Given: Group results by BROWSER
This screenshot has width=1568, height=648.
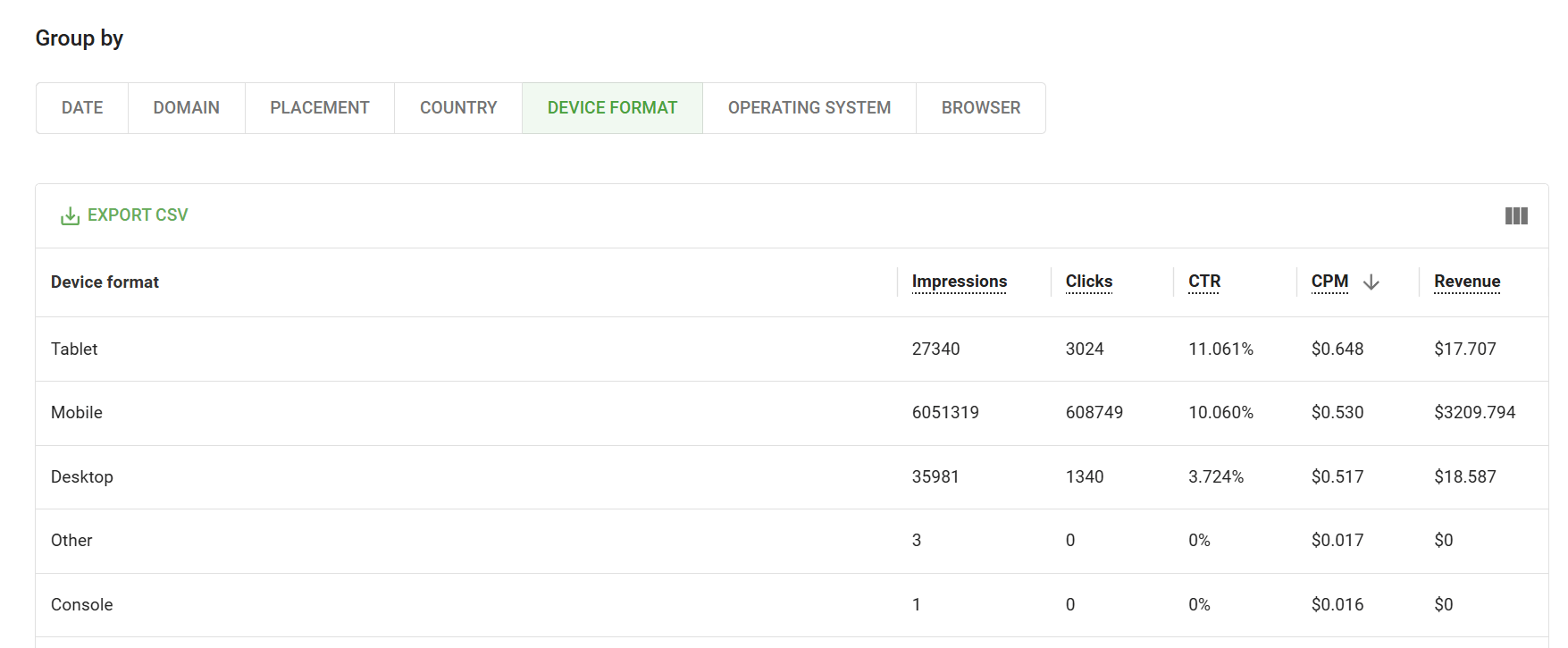Looking at the screenshot, I should (x=981, y=108).
